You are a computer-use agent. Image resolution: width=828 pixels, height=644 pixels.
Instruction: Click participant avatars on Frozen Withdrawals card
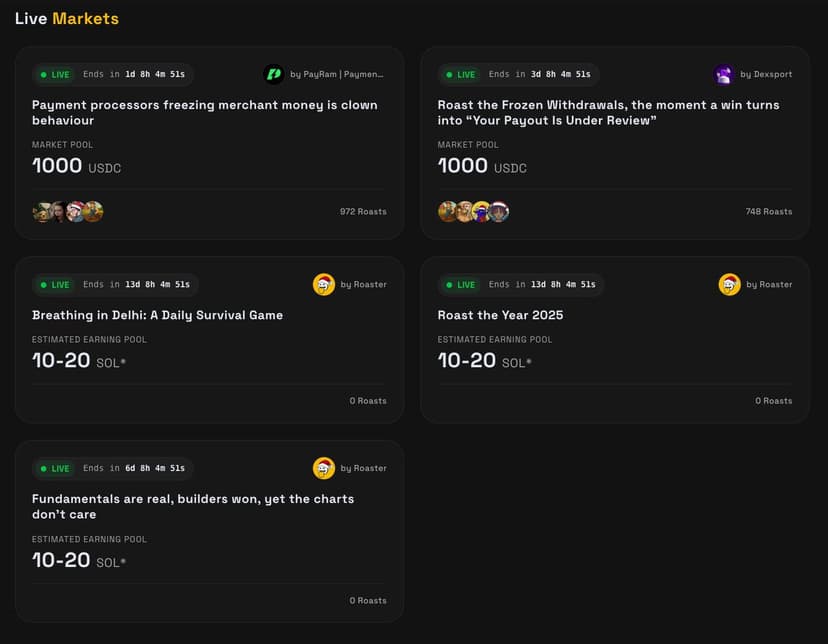(474, 211)
